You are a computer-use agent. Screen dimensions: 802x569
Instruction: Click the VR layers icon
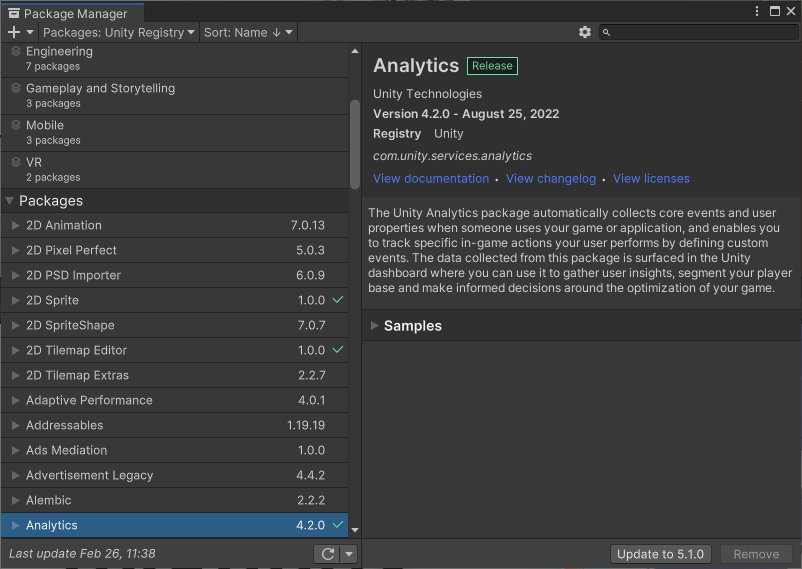(16, 162)
